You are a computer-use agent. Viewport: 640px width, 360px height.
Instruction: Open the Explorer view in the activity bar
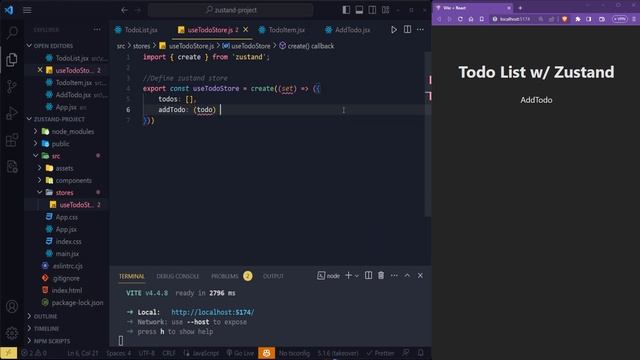pyautogui.click(x=12, y=60)
